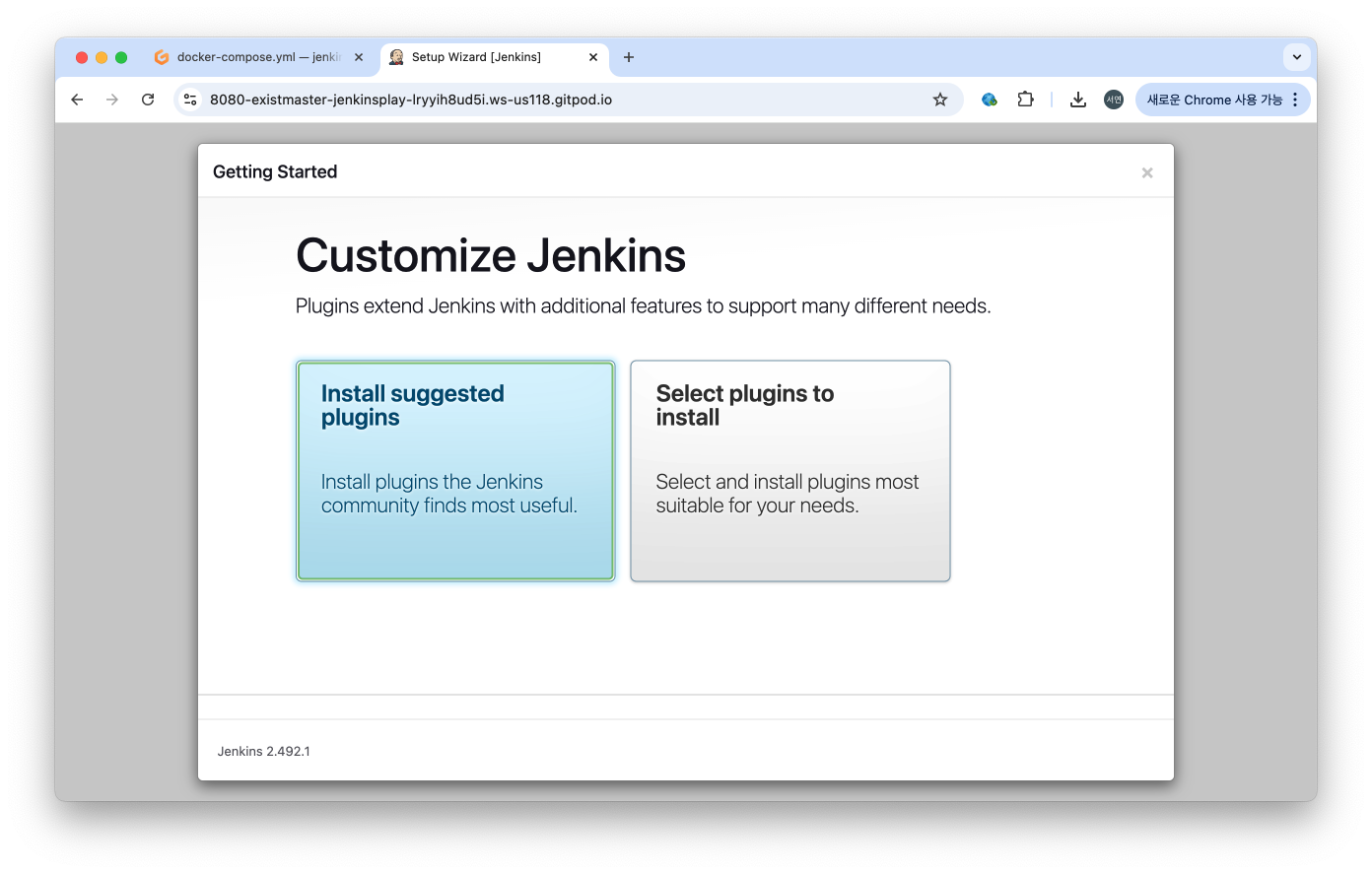Viewport: 1372px width, 874px height.
Task: Click the Customize Jenkins heading
Action: pyautogui.click(x=491, y=256)
